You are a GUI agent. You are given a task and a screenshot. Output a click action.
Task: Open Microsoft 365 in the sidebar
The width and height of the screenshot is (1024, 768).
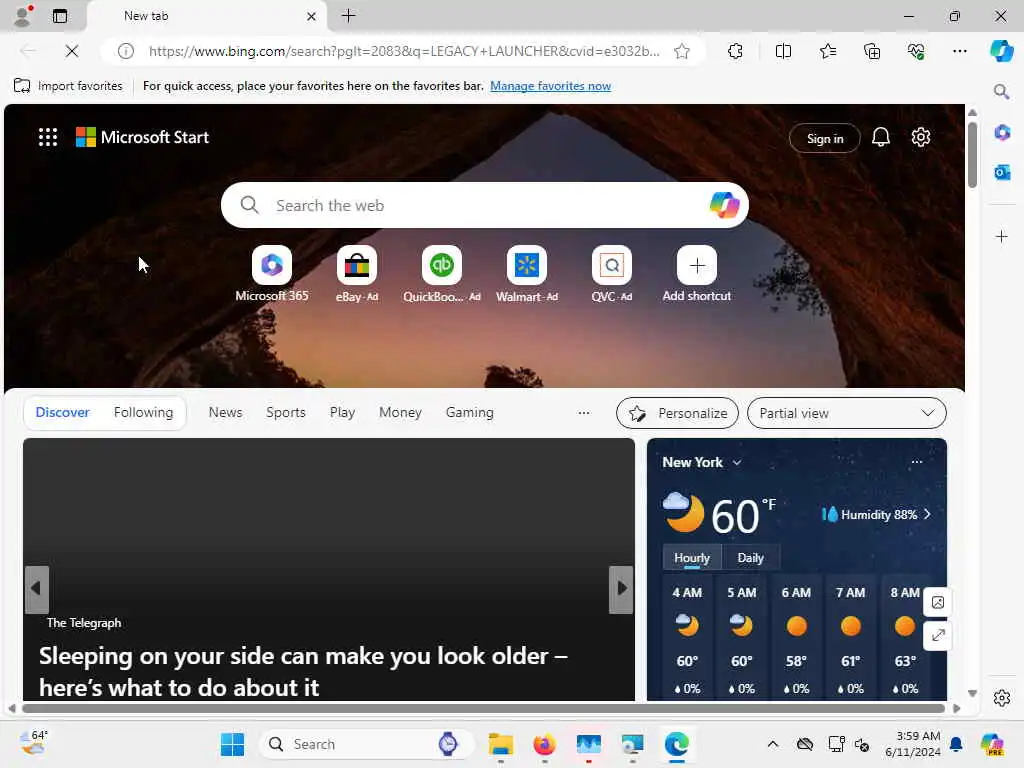point(1002,133)
